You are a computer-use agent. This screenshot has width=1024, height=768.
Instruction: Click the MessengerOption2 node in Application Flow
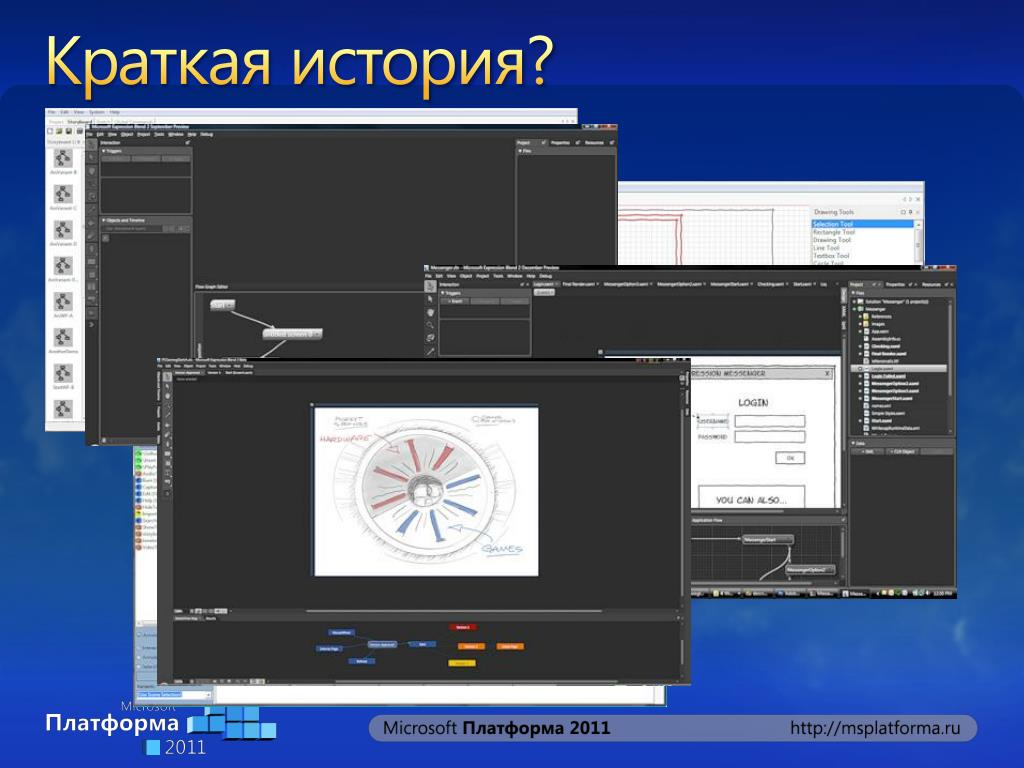tap(810, 570)
